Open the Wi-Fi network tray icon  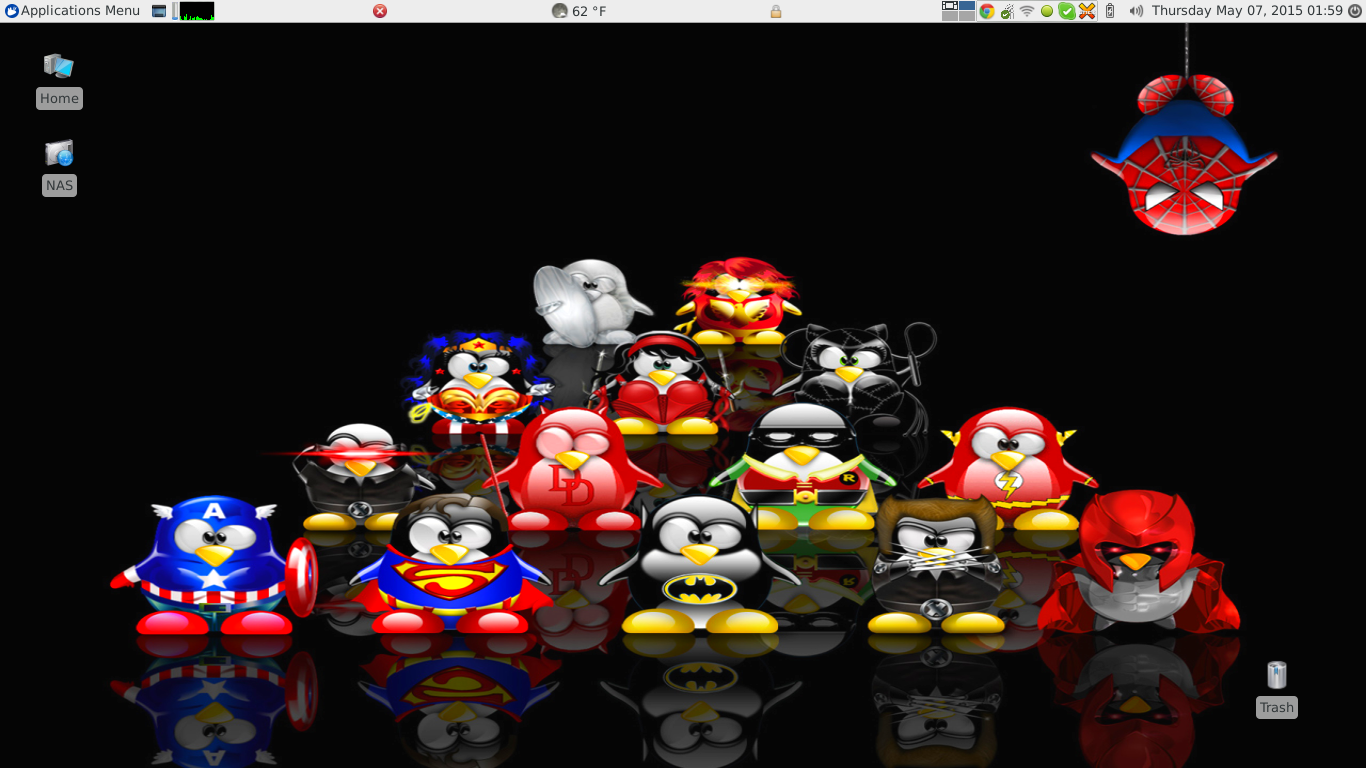point(1027,11)
